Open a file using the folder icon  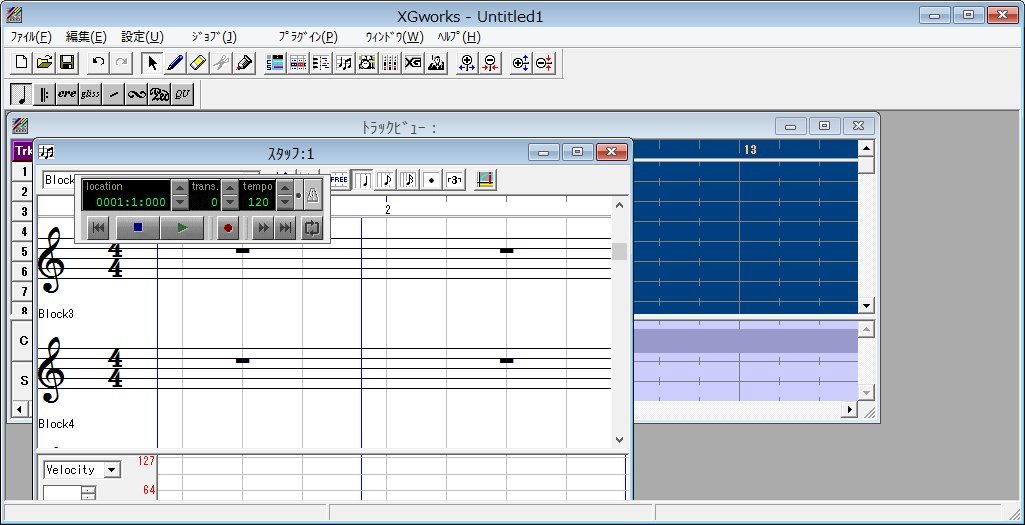[x=44, y=63]
